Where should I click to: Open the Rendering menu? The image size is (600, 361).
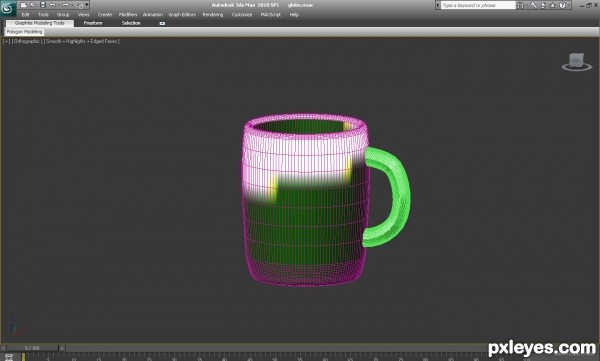[213, 15]
